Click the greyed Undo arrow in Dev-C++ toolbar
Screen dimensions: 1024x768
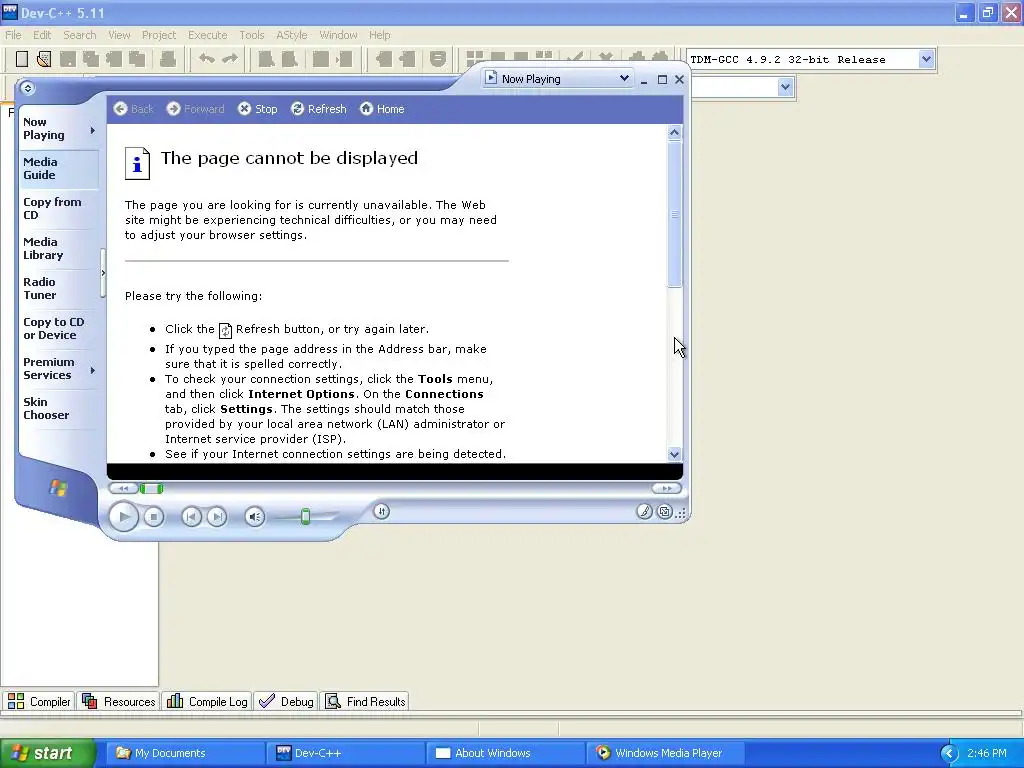207,59
